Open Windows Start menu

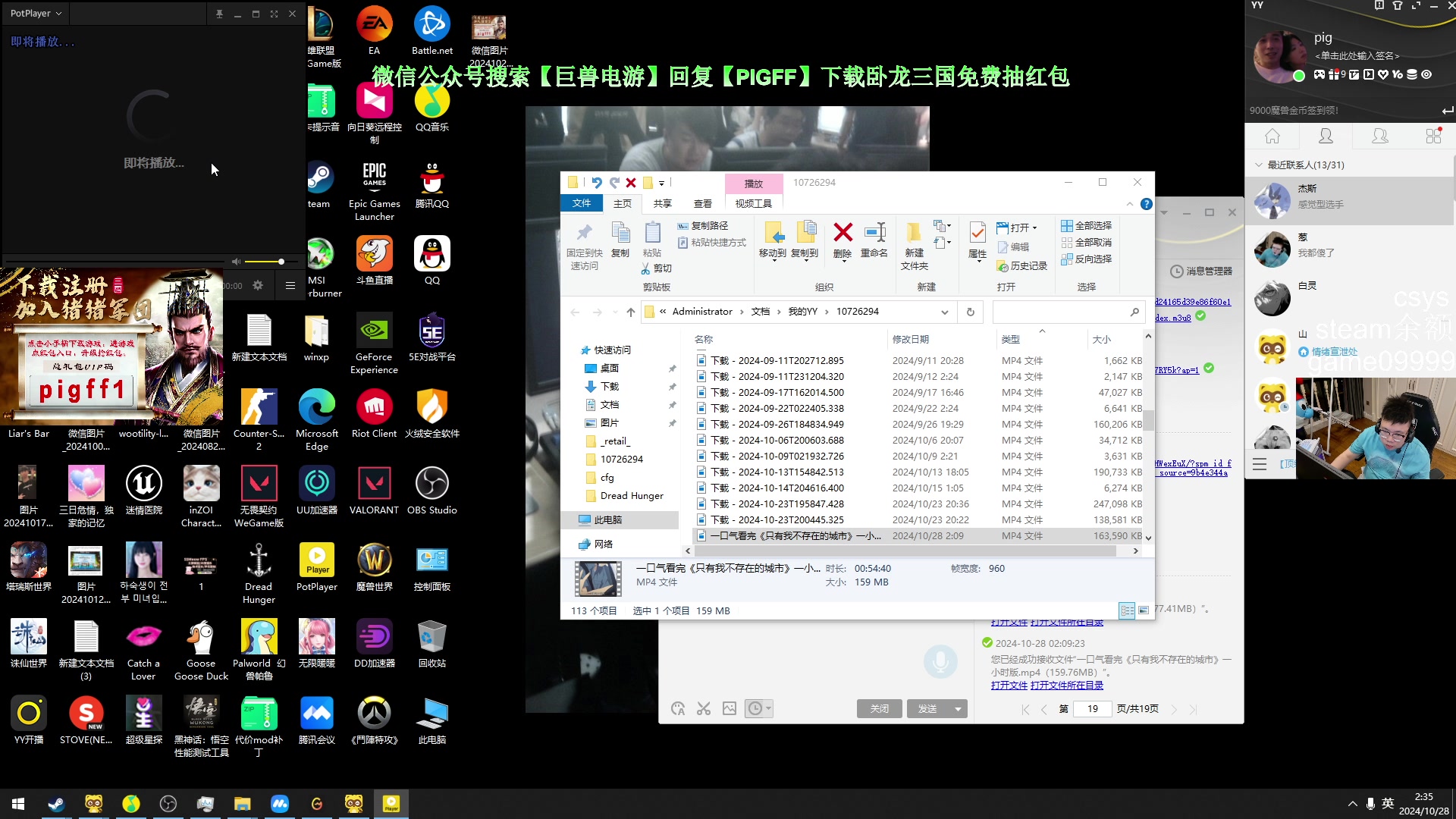click(18, 804)
